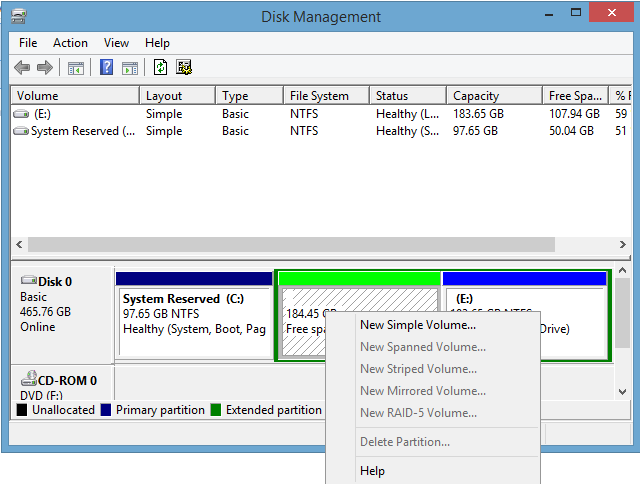Click the Forward arrow toolbar icon
Screen dimensions: 640x484
pos(44,67)
